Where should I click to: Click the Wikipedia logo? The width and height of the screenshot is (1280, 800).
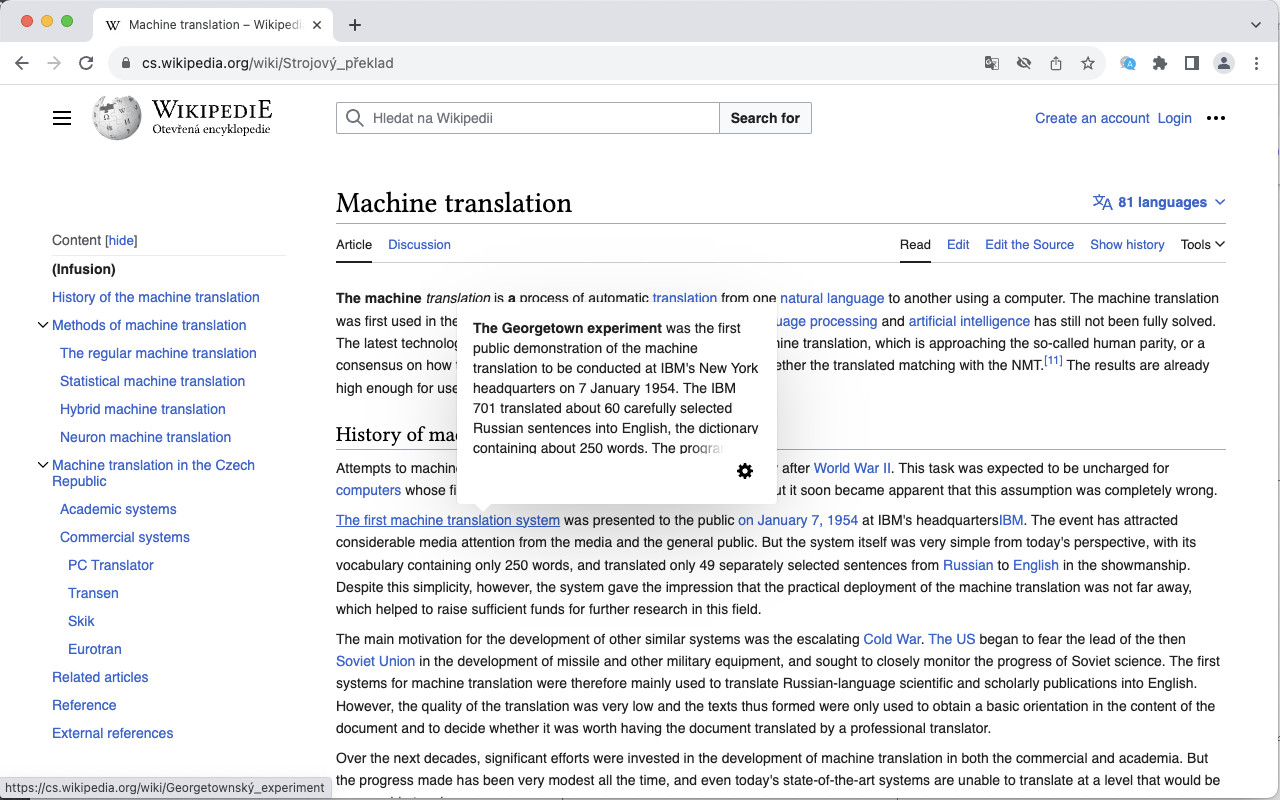tap(115, 117)
